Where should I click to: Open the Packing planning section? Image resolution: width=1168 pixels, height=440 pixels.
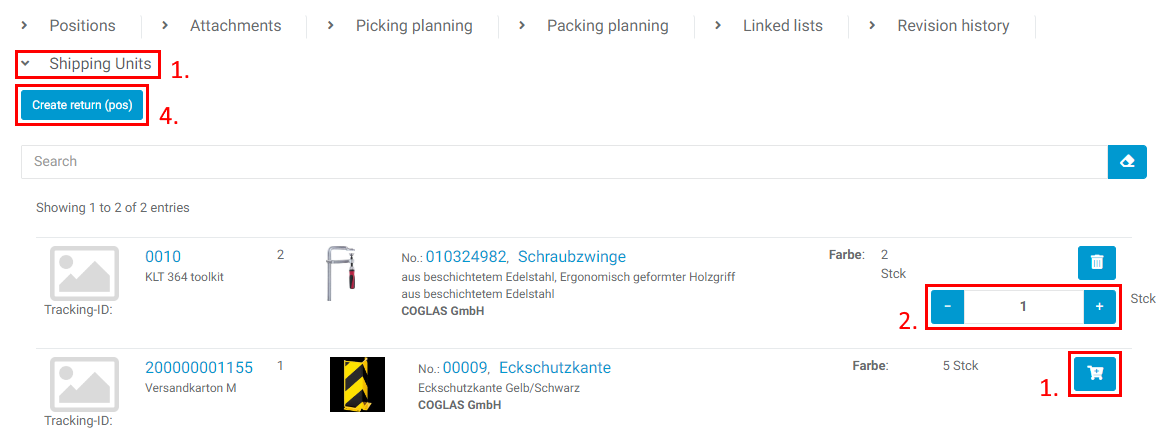pyautogui.click(x=594, y=26)
